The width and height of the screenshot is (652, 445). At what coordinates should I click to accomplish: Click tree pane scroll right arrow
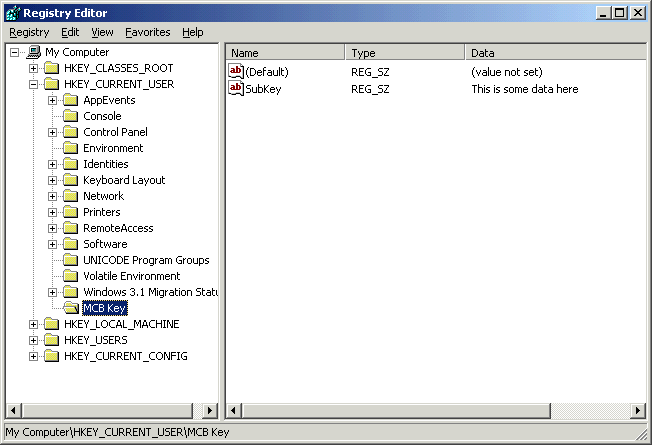coord(210,410)
